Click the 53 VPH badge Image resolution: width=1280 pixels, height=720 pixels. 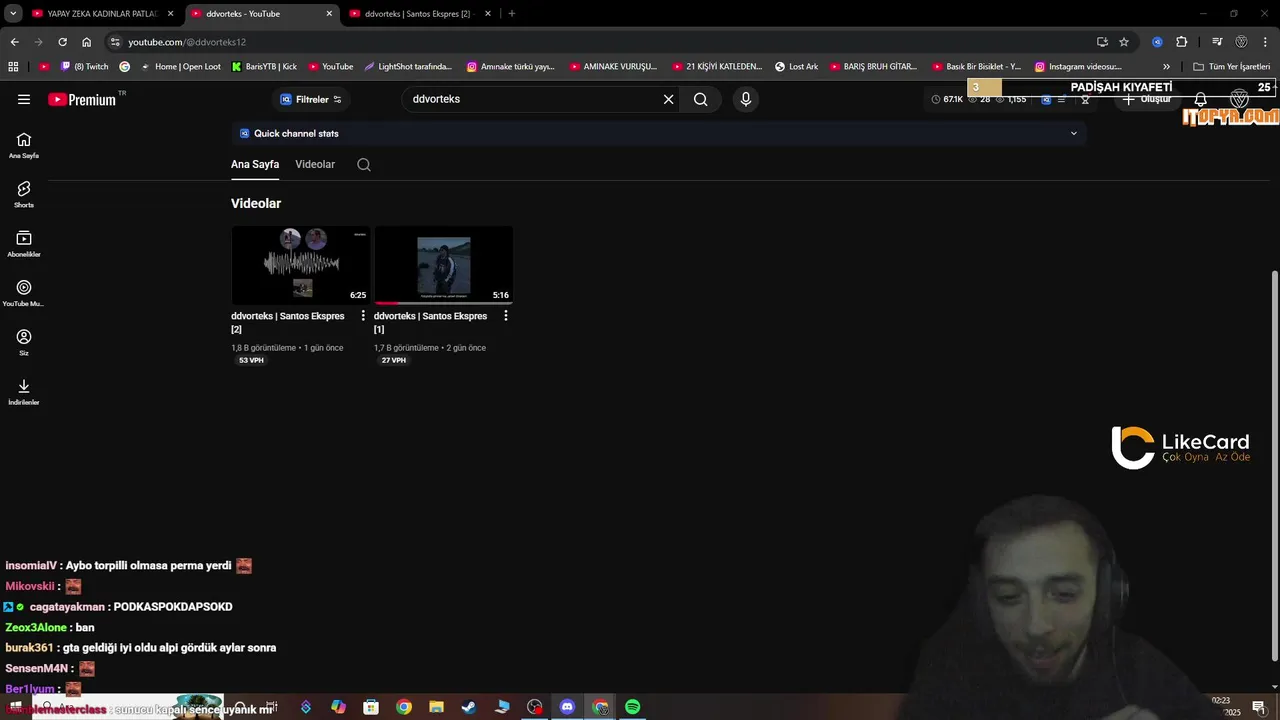tap(251, 360)
